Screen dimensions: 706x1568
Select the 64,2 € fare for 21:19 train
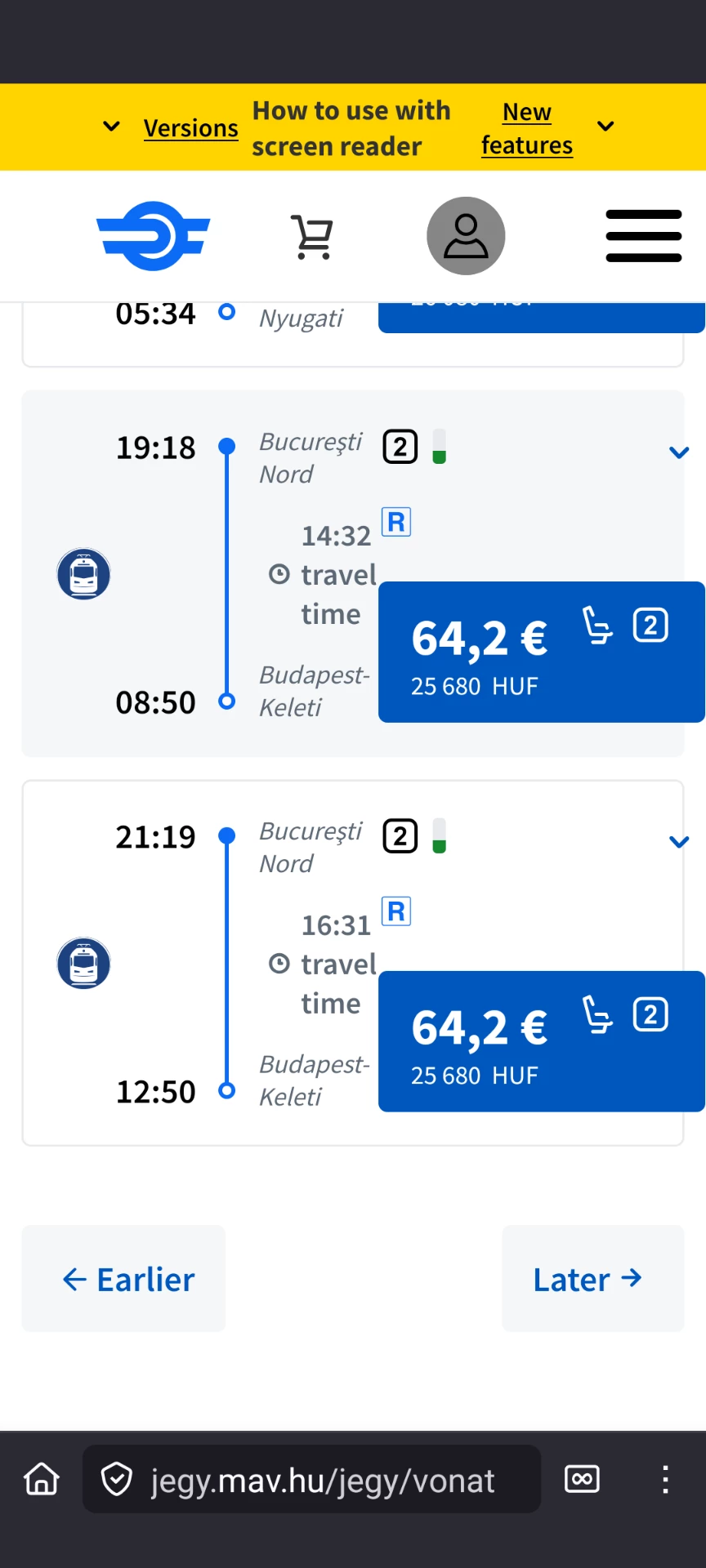[541, 1041]
